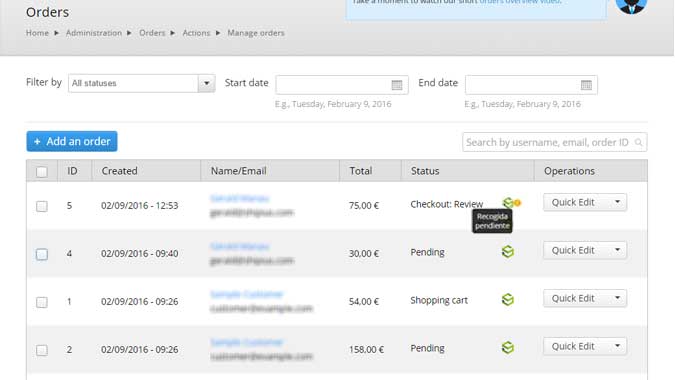675x380 pixels.
Task: Select the Shopping cart status text
Action: click(x=439, y=300)
